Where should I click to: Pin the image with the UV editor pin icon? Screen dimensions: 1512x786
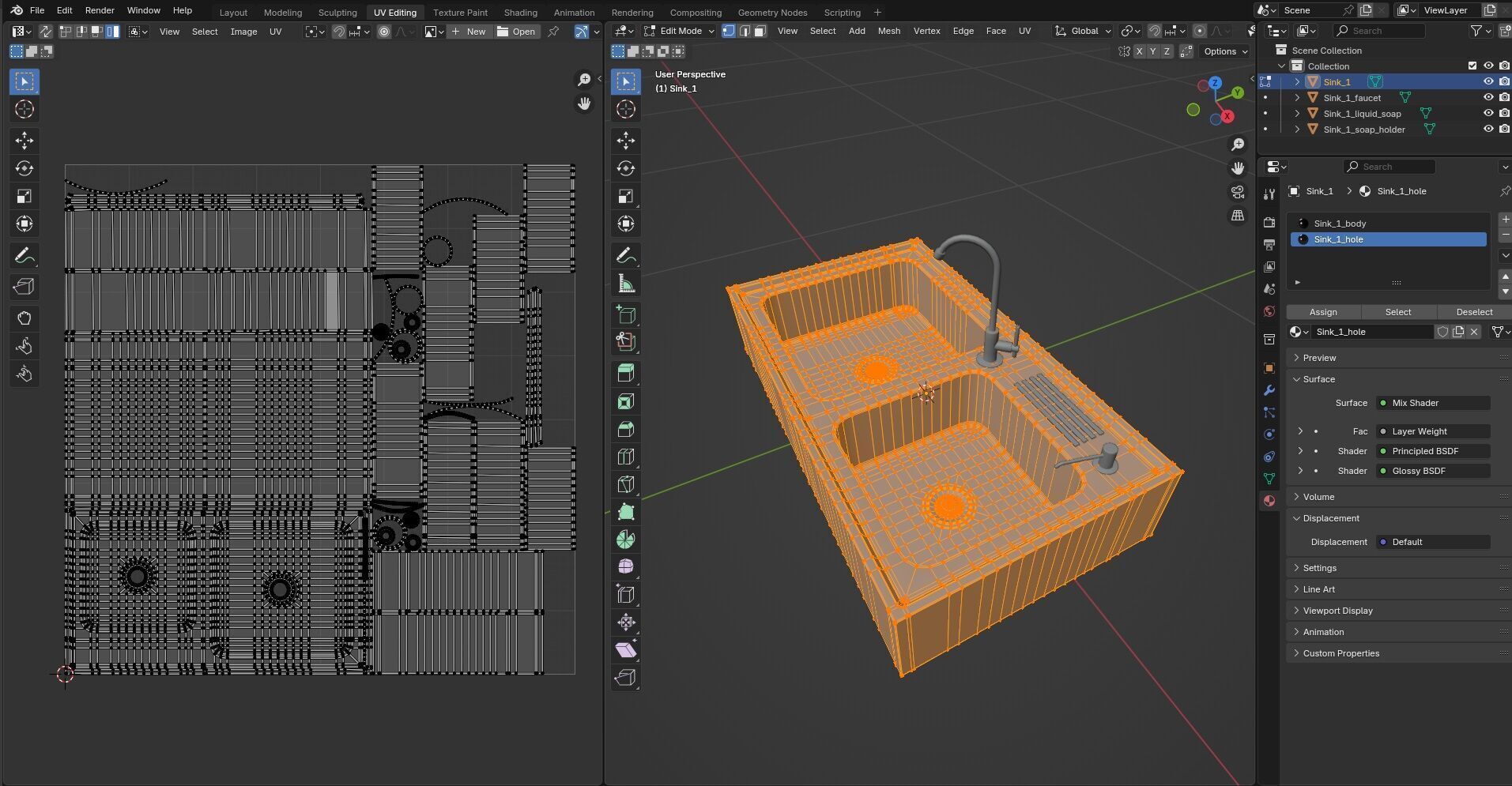[x=553, y=32]
